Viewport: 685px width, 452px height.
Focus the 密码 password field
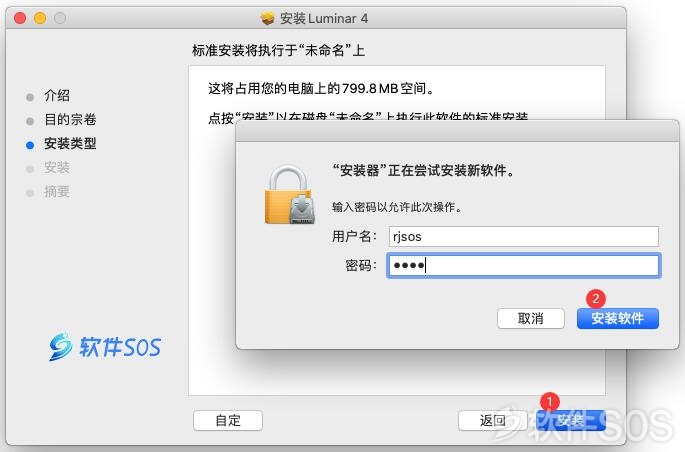click(x=523, y=265)
